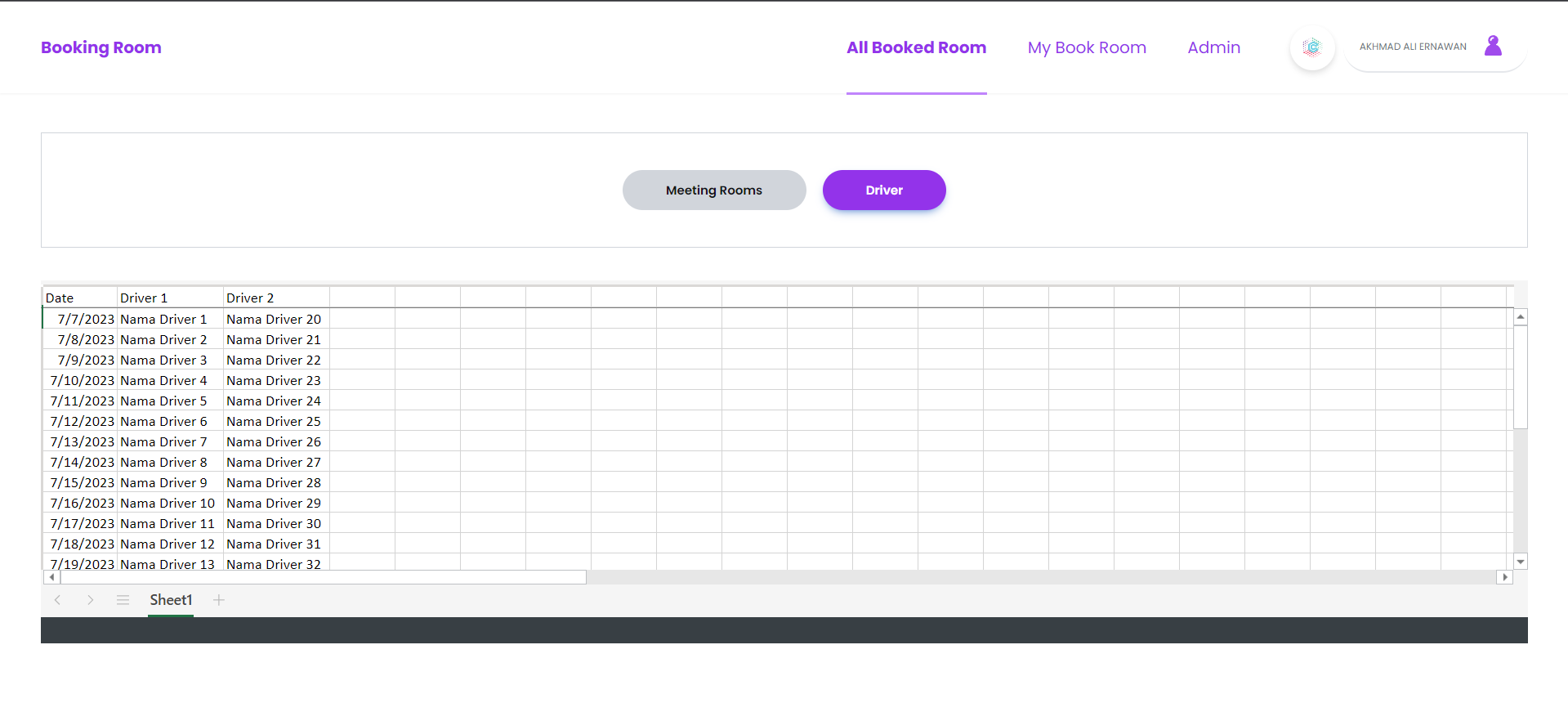Select the Date header cell

pos(80,298)
